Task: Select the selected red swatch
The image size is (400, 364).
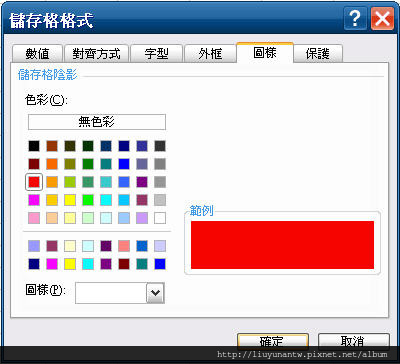Action: [34, 182]
